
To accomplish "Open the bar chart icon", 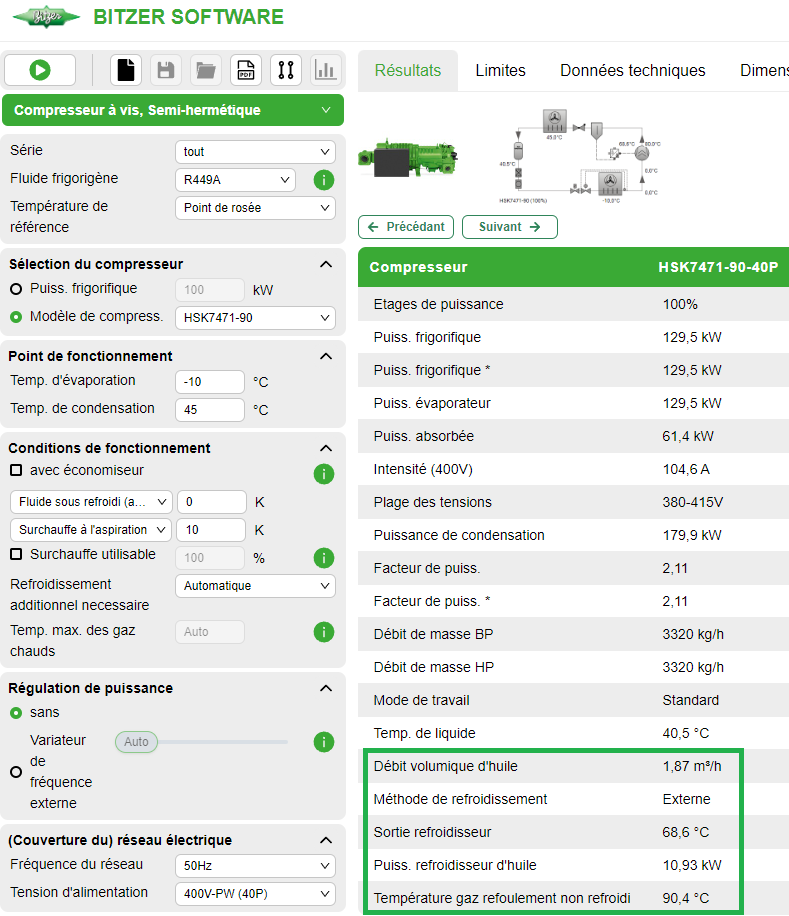I will coord(325,70).
